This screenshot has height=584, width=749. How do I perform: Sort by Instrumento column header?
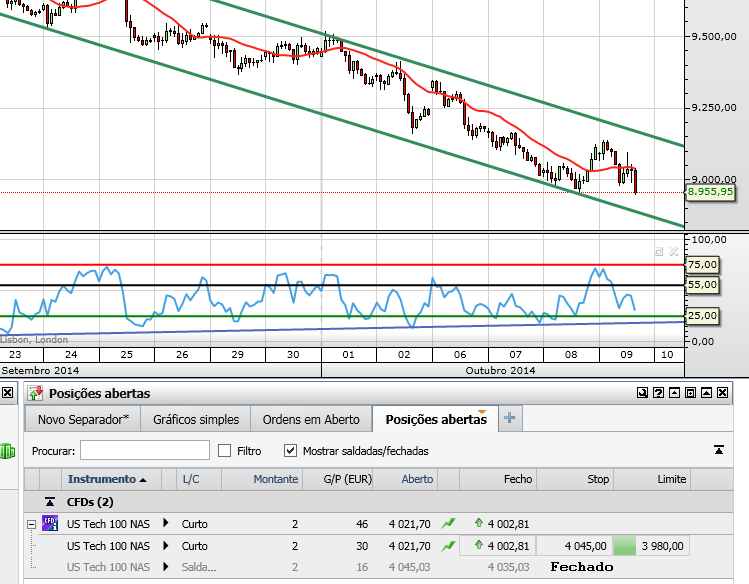pos(111,479)
